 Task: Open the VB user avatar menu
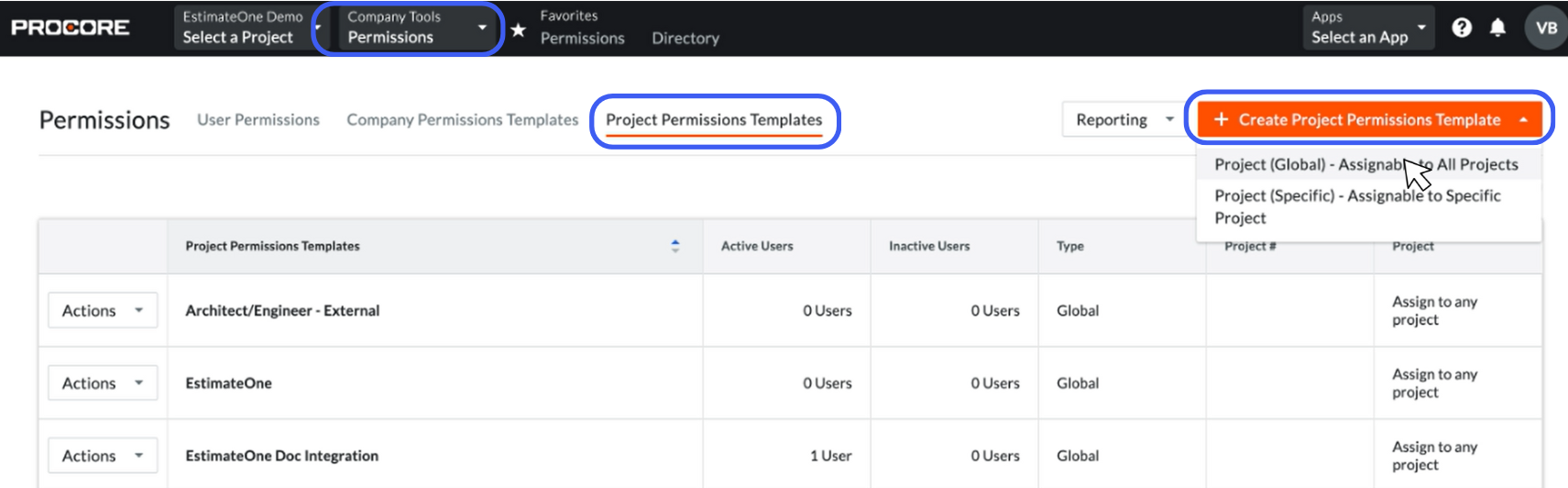click(1546, 28)
